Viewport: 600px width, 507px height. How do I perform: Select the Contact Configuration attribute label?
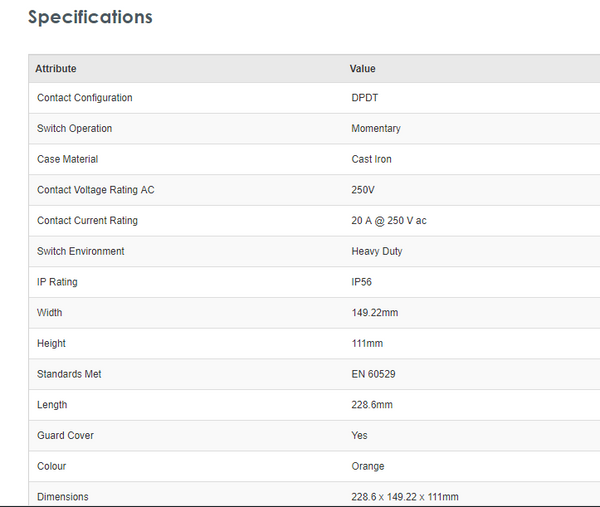point(84,98)
